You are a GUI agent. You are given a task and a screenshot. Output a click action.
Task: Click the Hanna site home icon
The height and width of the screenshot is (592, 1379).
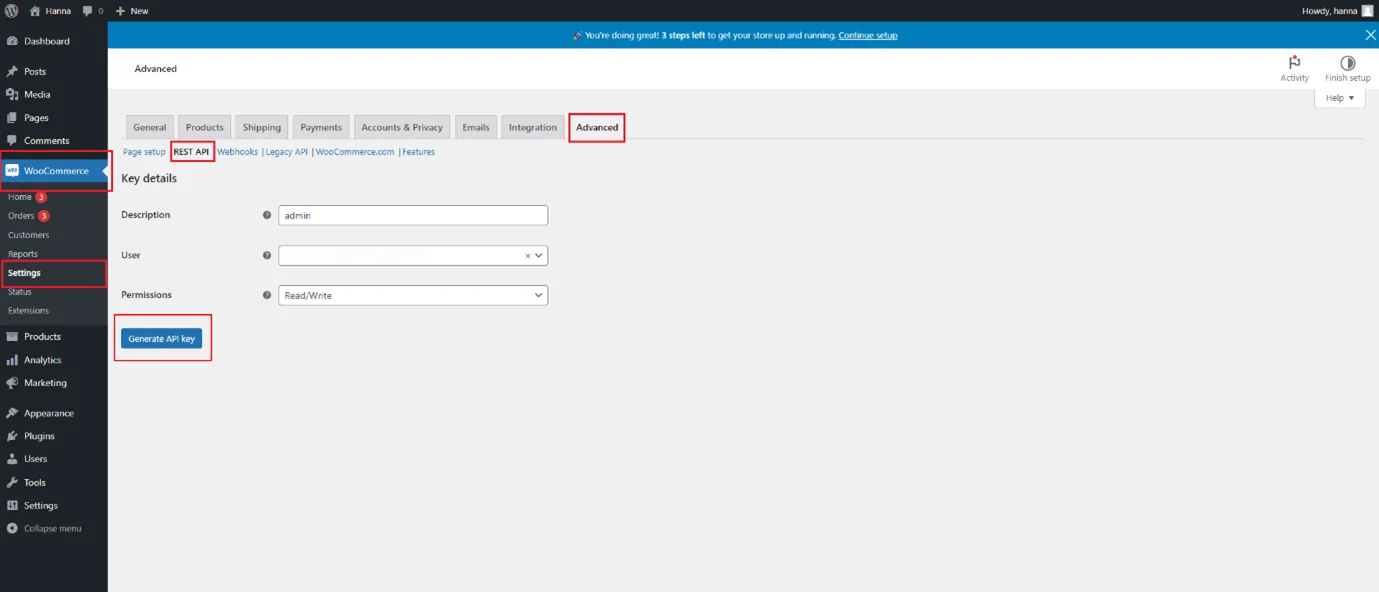click(x=35, y=10)
